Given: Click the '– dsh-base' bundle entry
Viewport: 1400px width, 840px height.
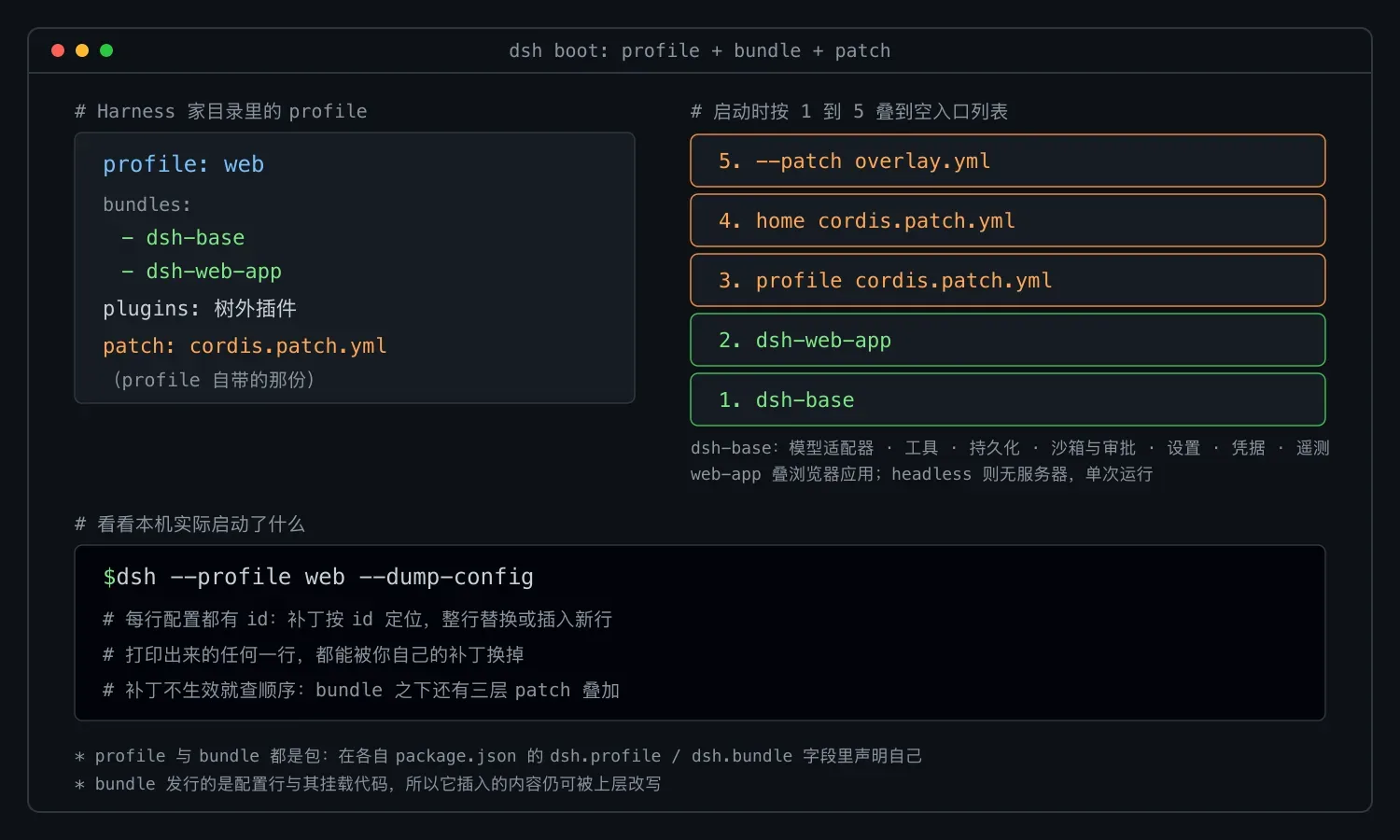Looking at the screenshot, I should [183, 238].
